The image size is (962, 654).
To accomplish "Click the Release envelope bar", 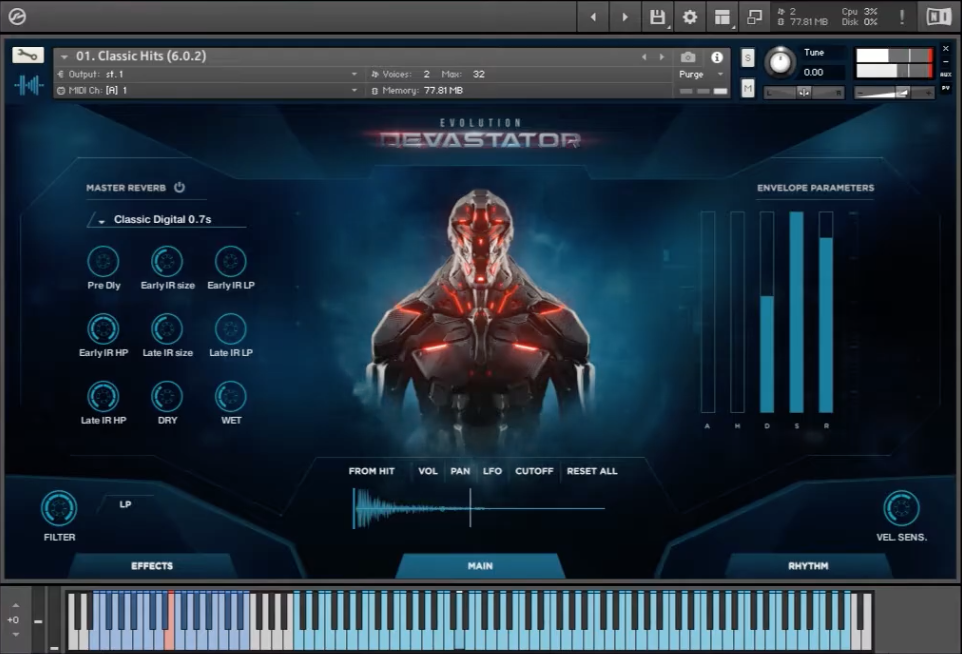I will tap(826, 312).
